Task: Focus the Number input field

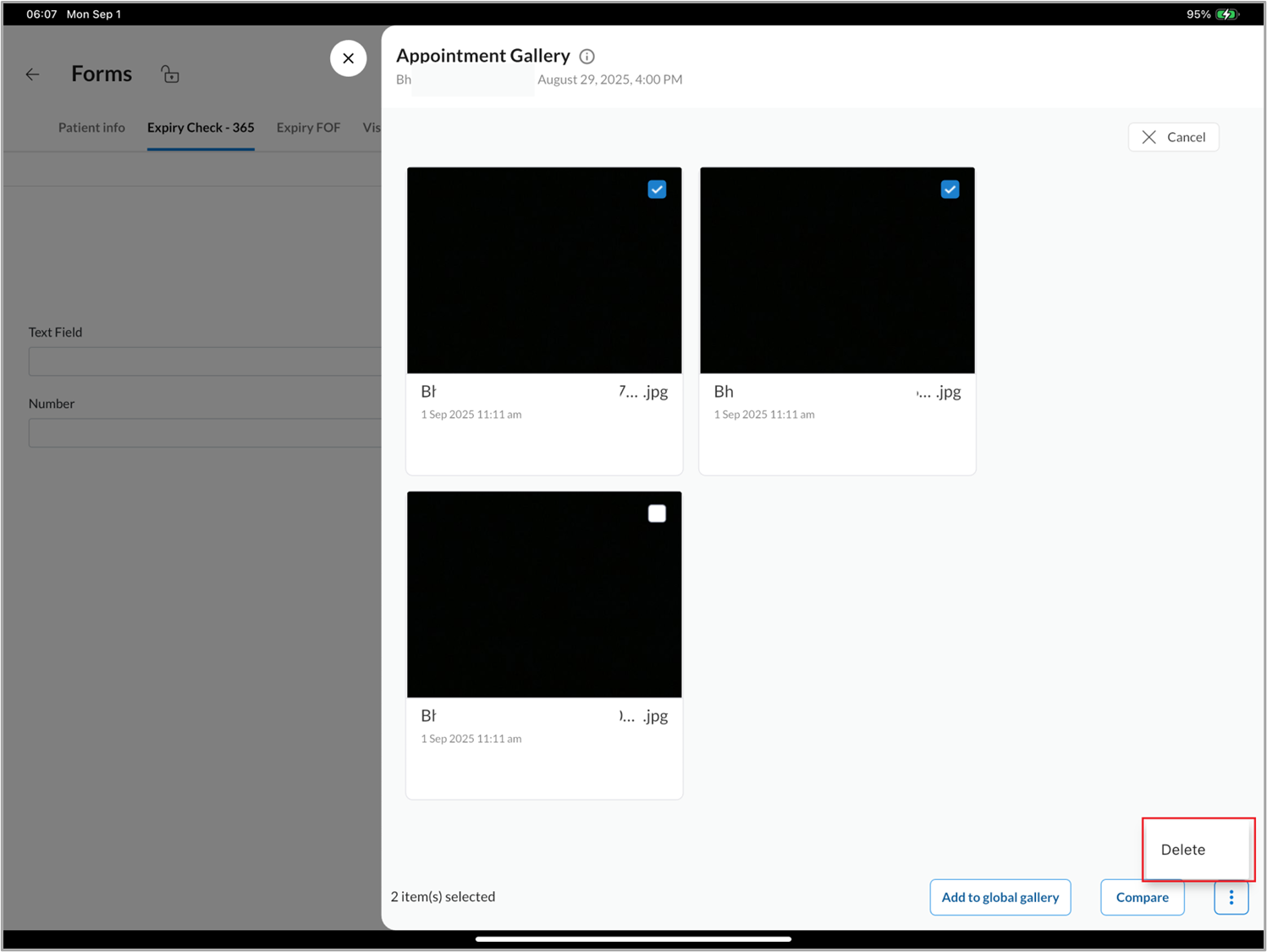Action: pyautogui.click(x=205, y=432)
